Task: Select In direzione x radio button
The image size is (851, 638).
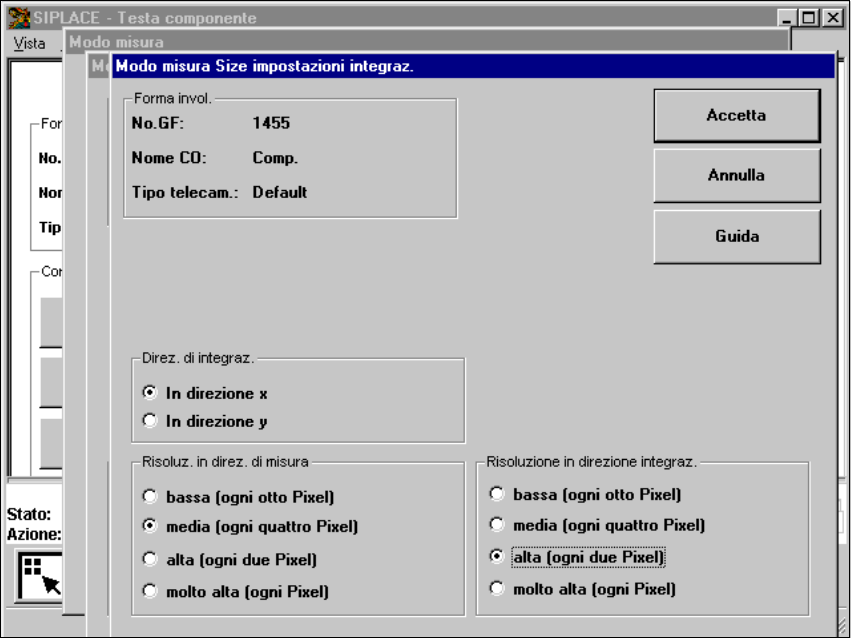Action: pos(149,393)
